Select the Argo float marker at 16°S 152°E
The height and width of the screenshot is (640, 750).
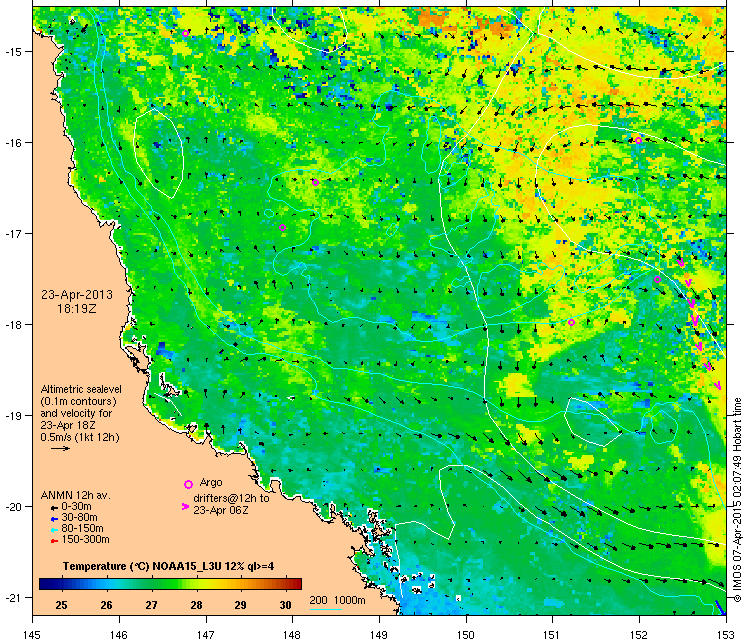(638, 141)
